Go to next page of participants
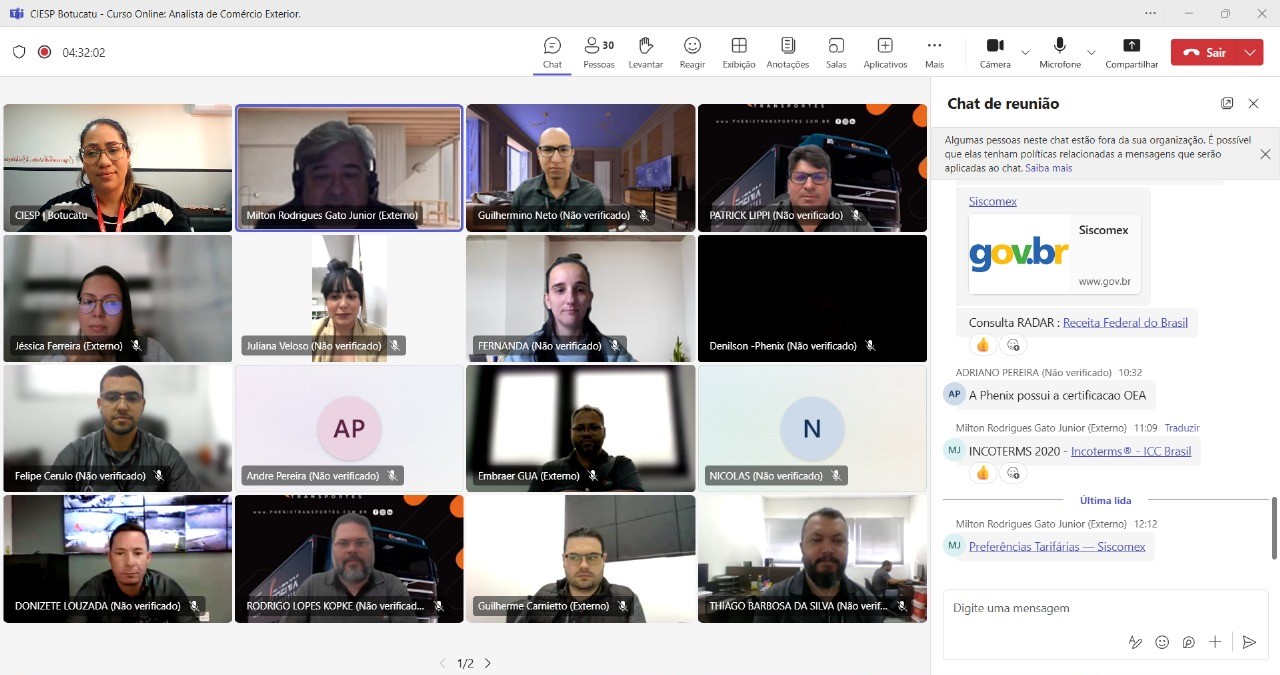 pos(488,663)
